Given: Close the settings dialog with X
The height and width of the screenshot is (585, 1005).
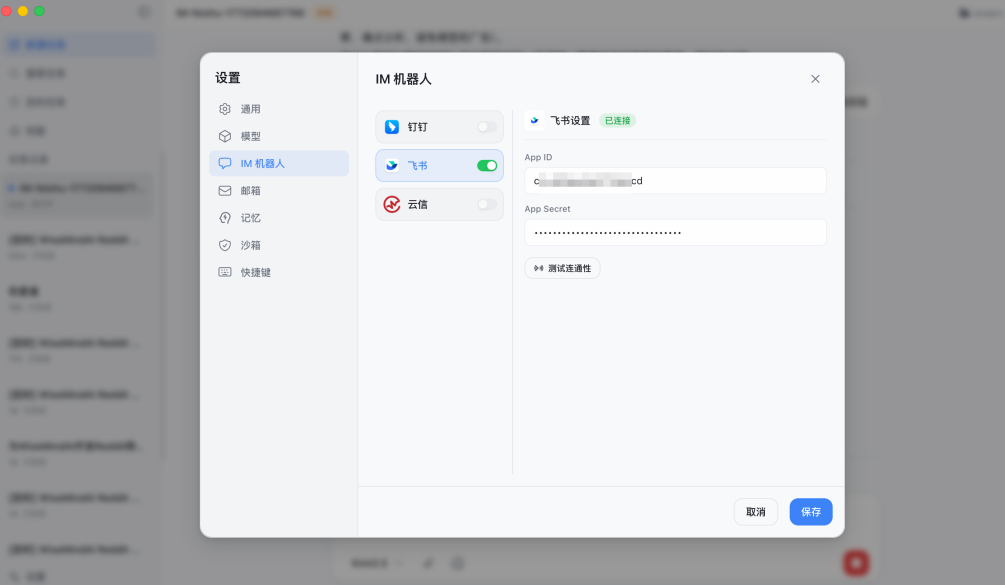Looking at the screenshot, I should point(815,79).
